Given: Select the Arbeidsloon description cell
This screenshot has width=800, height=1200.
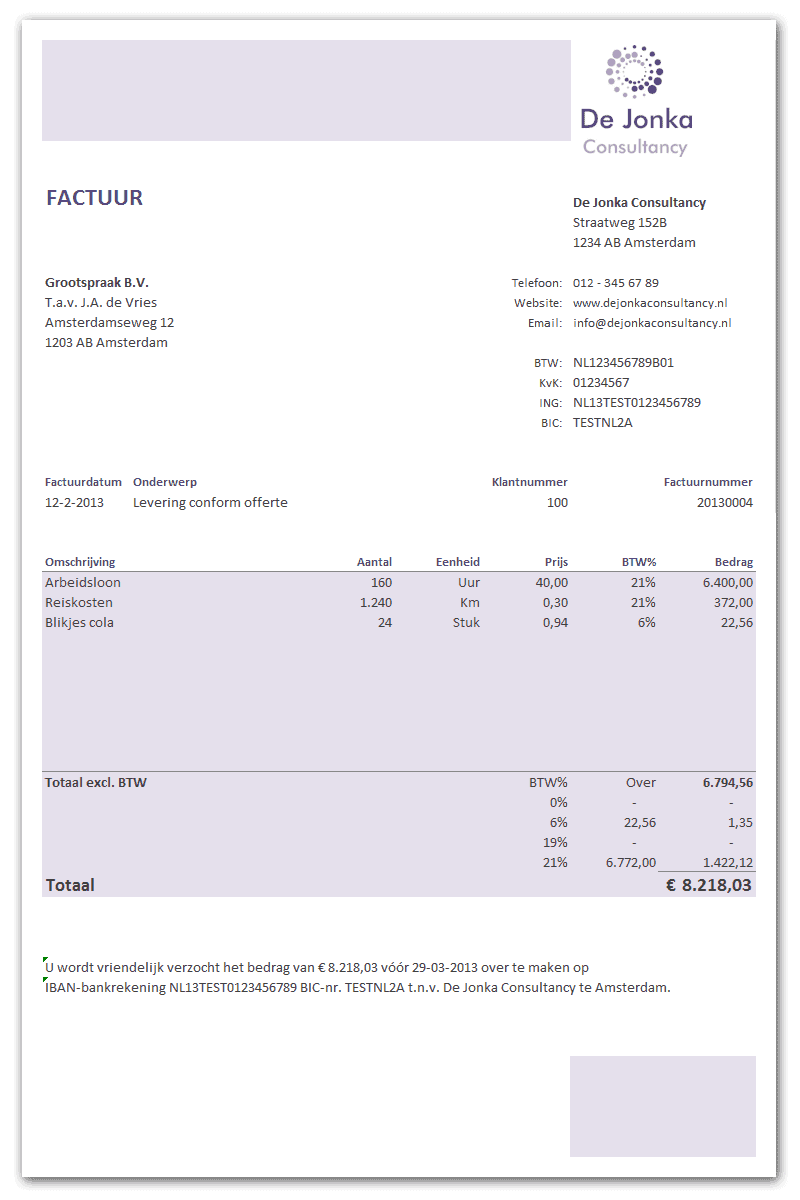Looking at the screenshot, I should click(83, 582).
